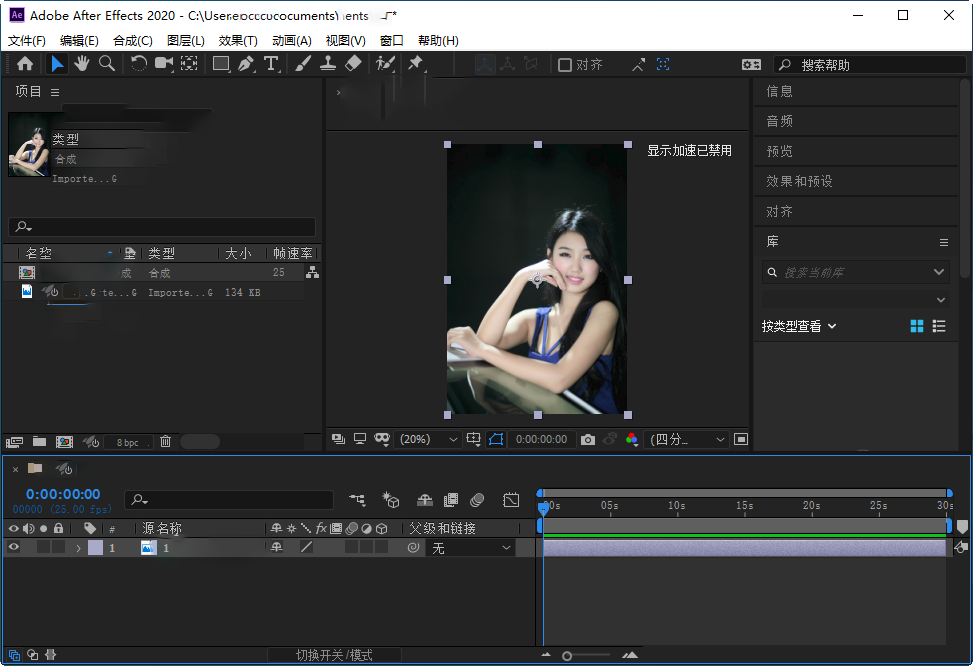Open the 动画(A) menu
The image size is (973, 666).
coord(292,40)
